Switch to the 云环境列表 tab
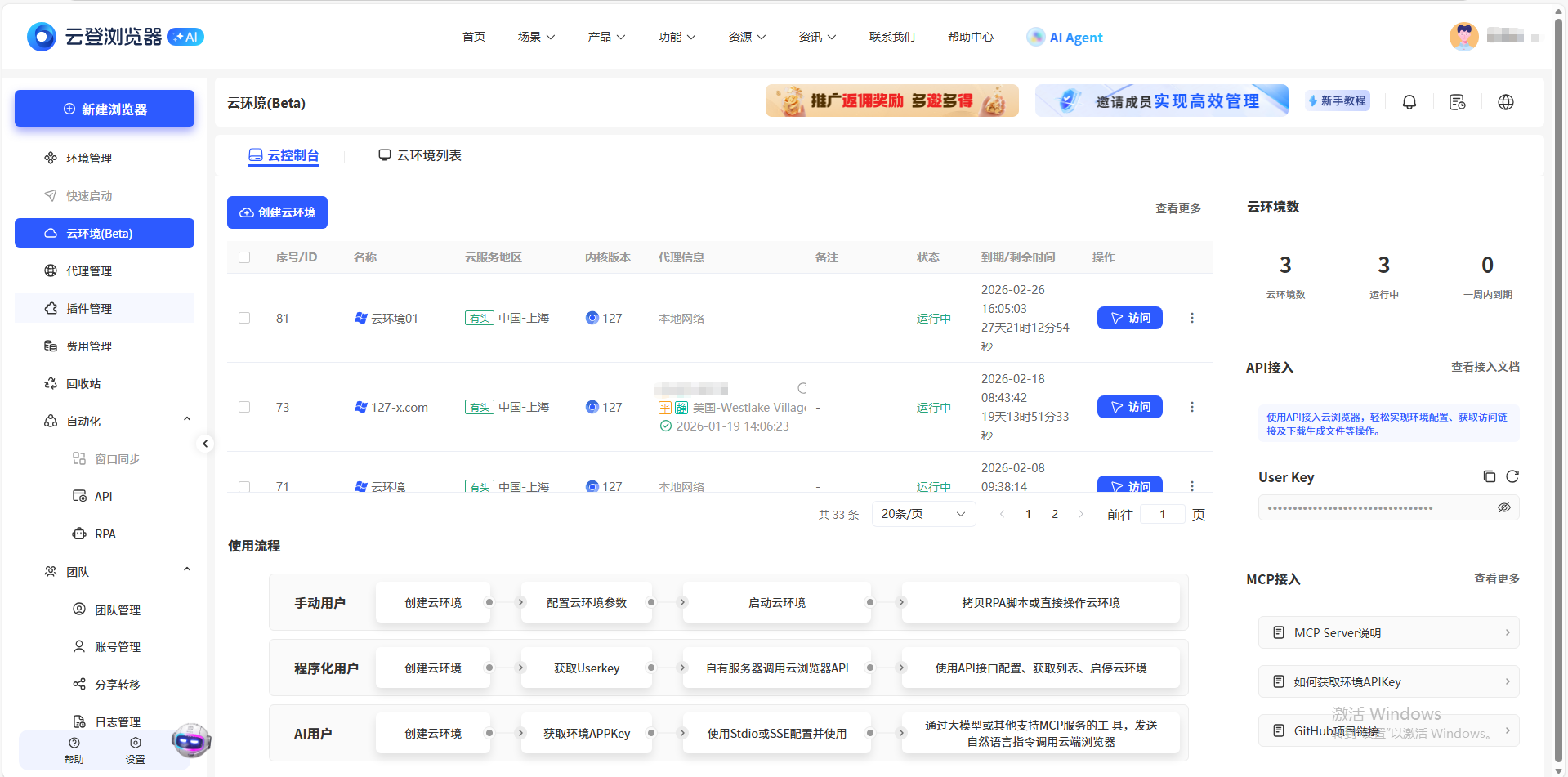The width and height of the screenshot is (1568, 777). coord(419,154)
